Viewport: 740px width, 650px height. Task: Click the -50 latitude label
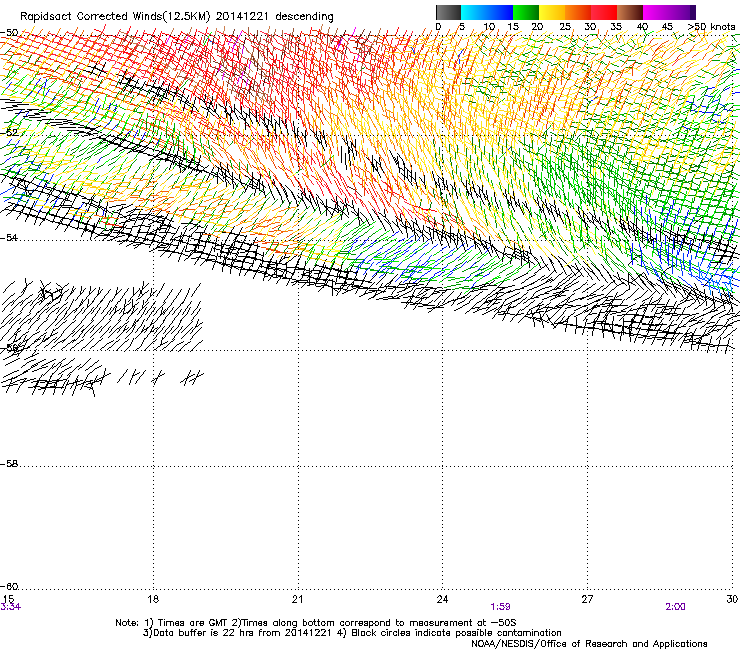(x=9, y=33)
